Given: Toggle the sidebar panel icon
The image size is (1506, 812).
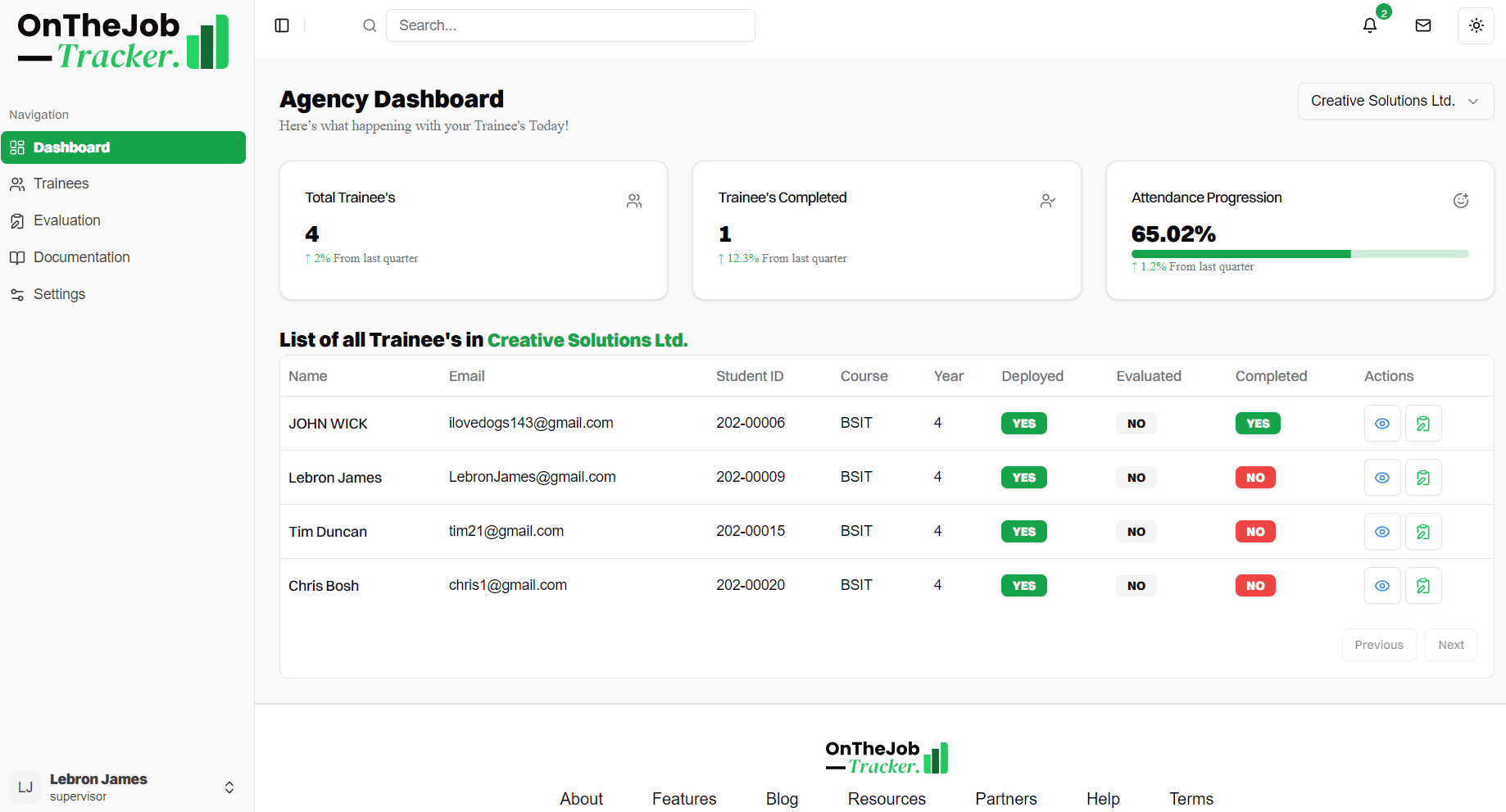Looking at the screenshot, I should click(x=282, y=25).
